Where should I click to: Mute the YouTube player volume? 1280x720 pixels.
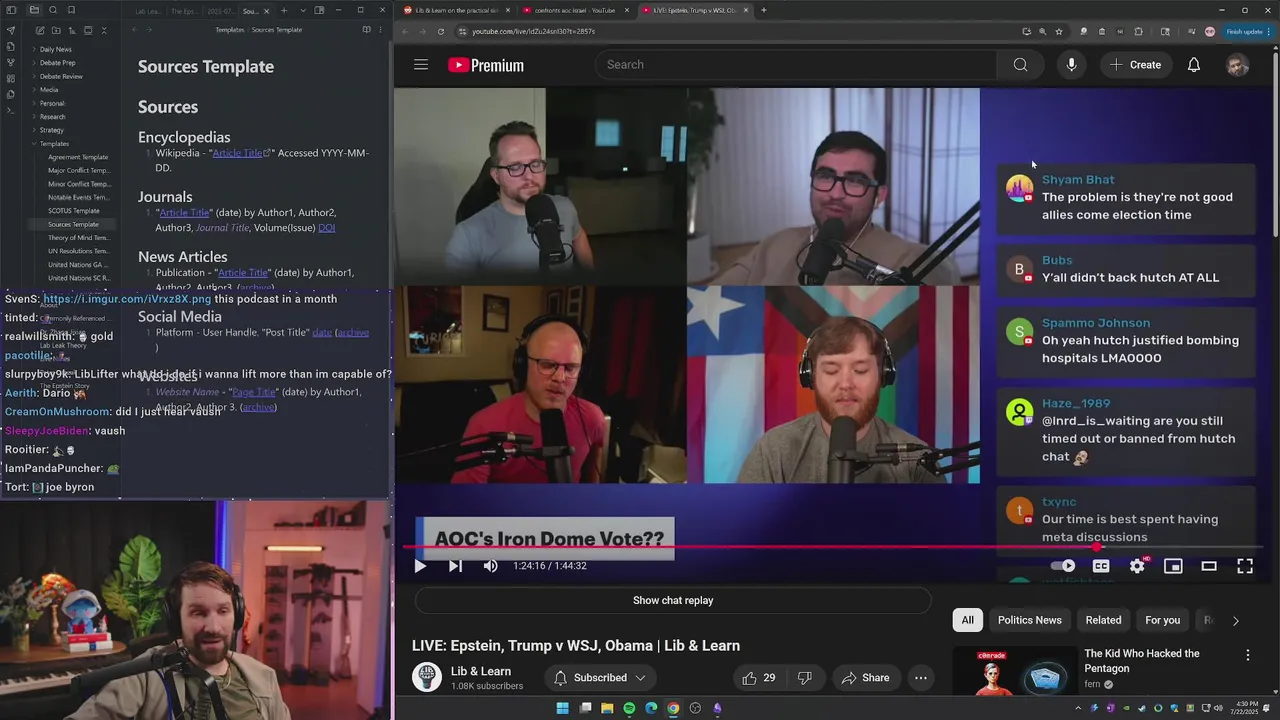click(490, 566)
